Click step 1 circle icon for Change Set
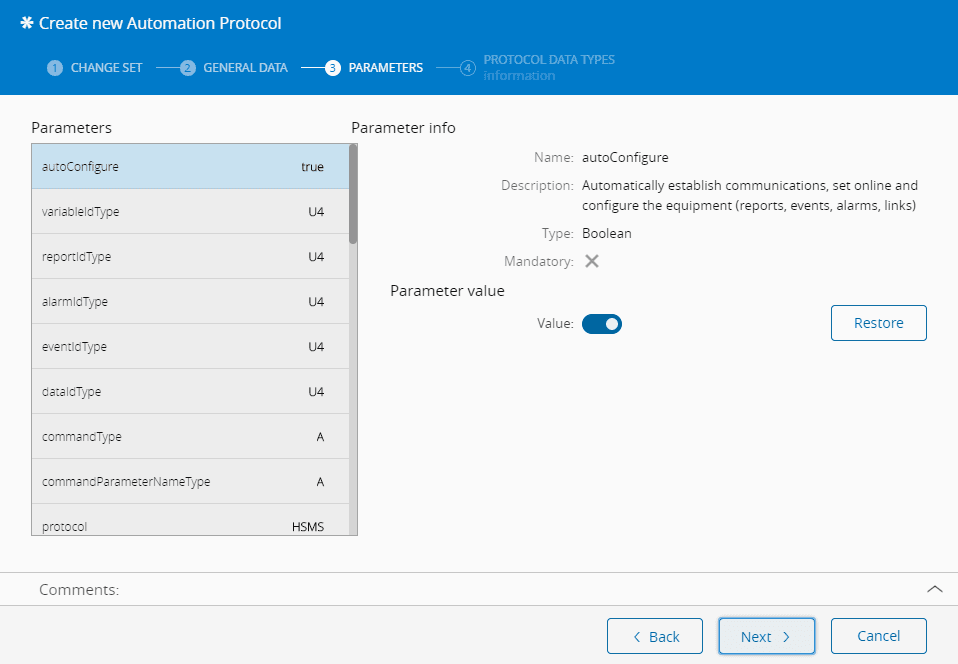Viewport: 958px width, 664px height. tap(55, 68)
